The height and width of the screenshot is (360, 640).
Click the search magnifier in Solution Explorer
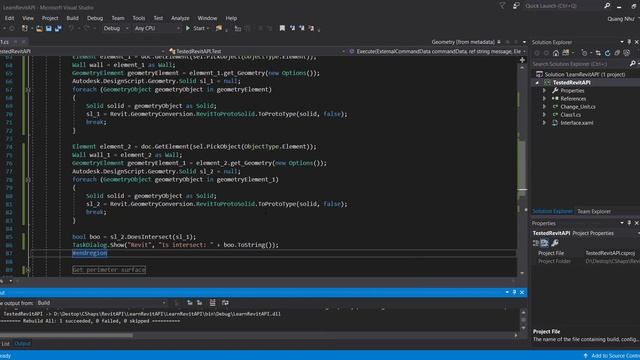pos(632,64)
